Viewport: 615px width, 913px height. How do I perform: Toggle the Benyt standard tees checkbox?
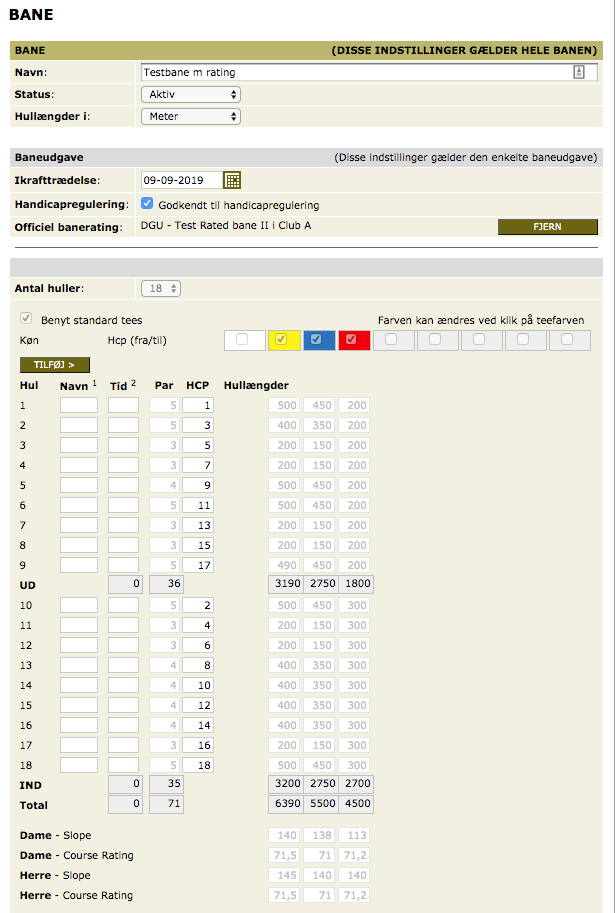click(x=27, y=320)
